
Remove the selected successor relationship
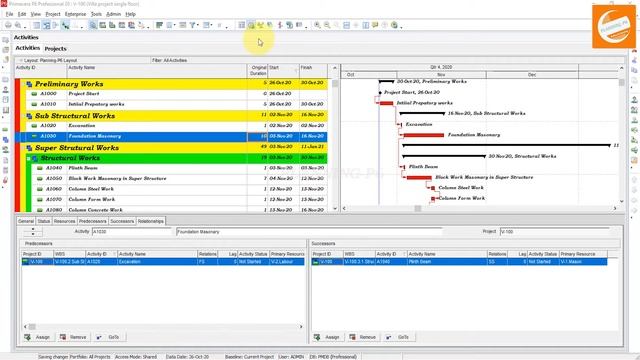(362, 337)
